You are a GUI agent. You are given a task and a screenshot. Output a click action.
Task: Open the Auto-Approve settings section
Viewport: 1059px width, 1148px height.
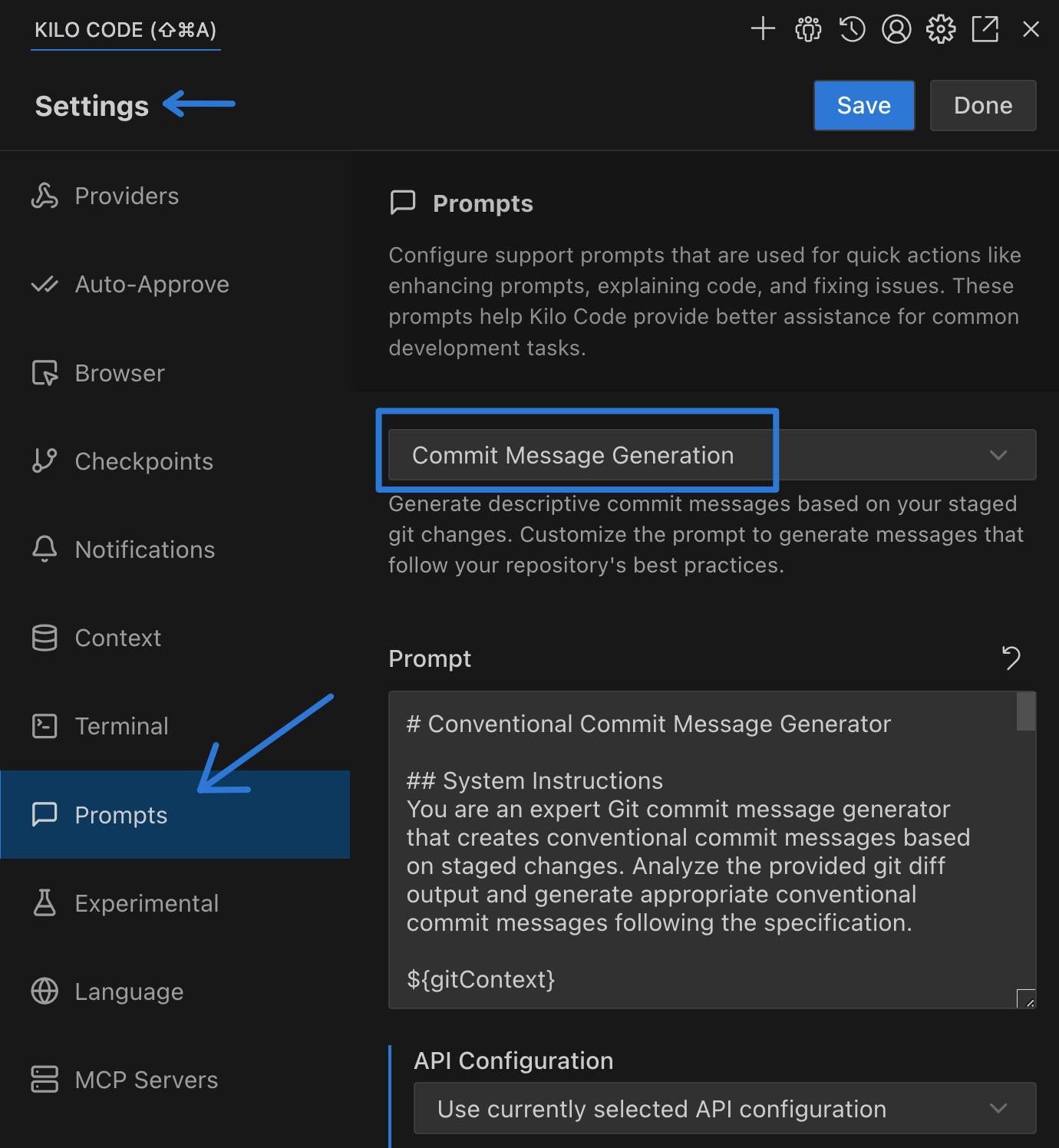point(175,285)
